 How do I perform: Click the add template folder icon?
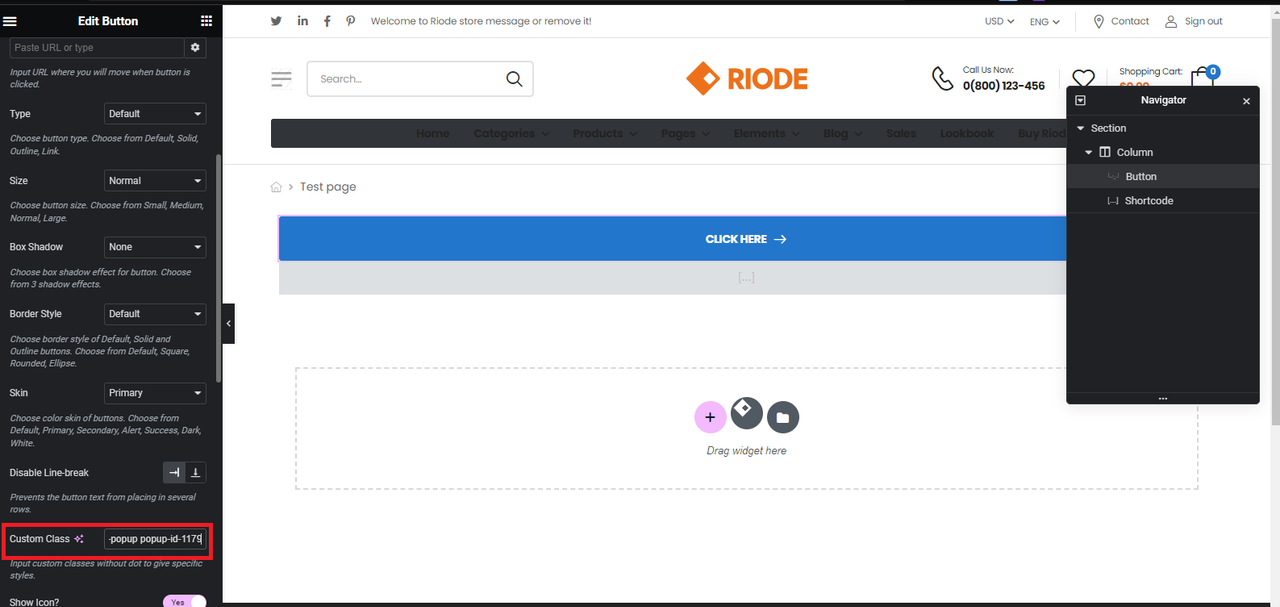(783, 417)
